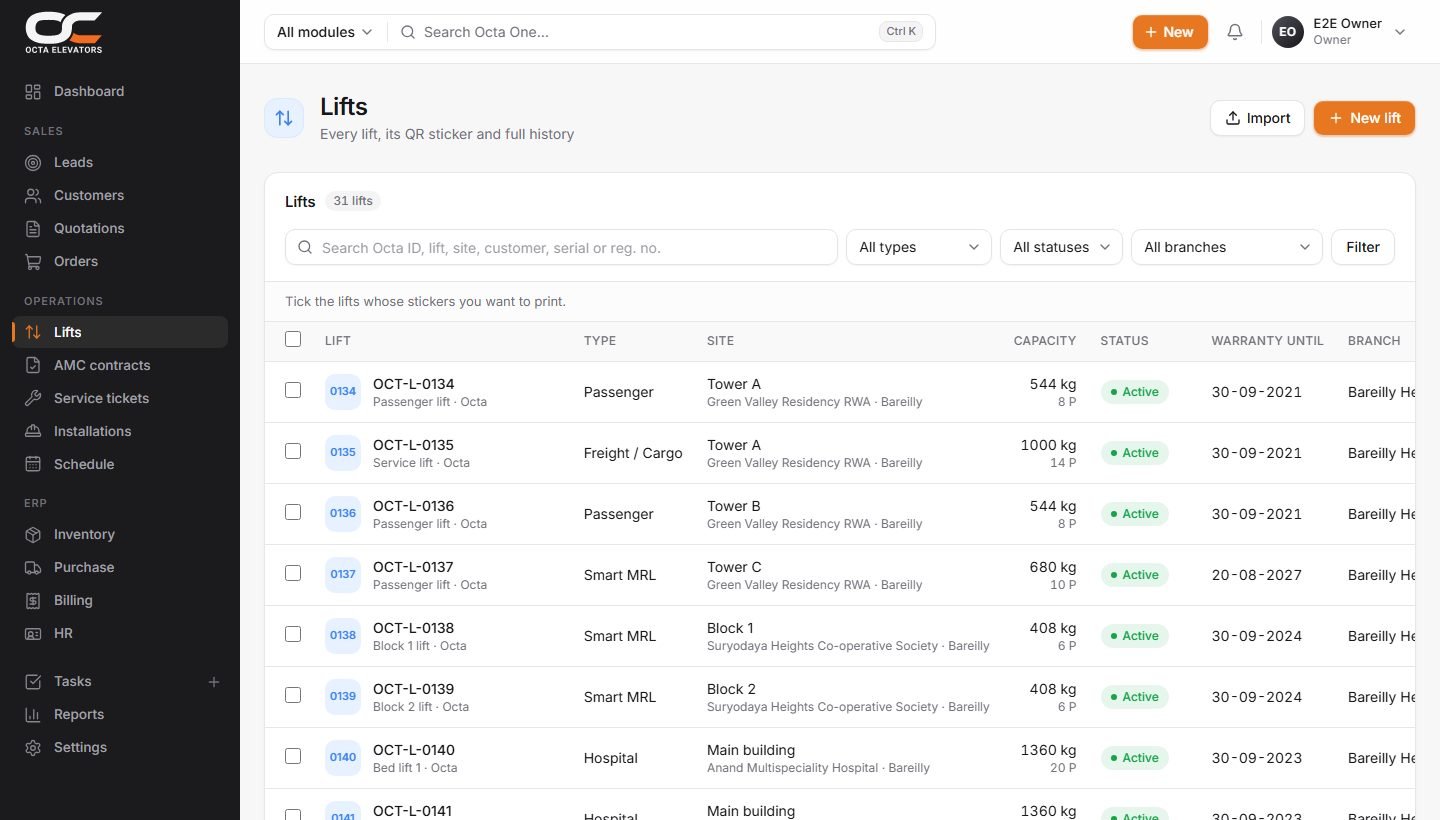1440x820 pixels.
Task: Open lift OCT-L-0140 thumbnail badge
Action: (x=343, y=757)
